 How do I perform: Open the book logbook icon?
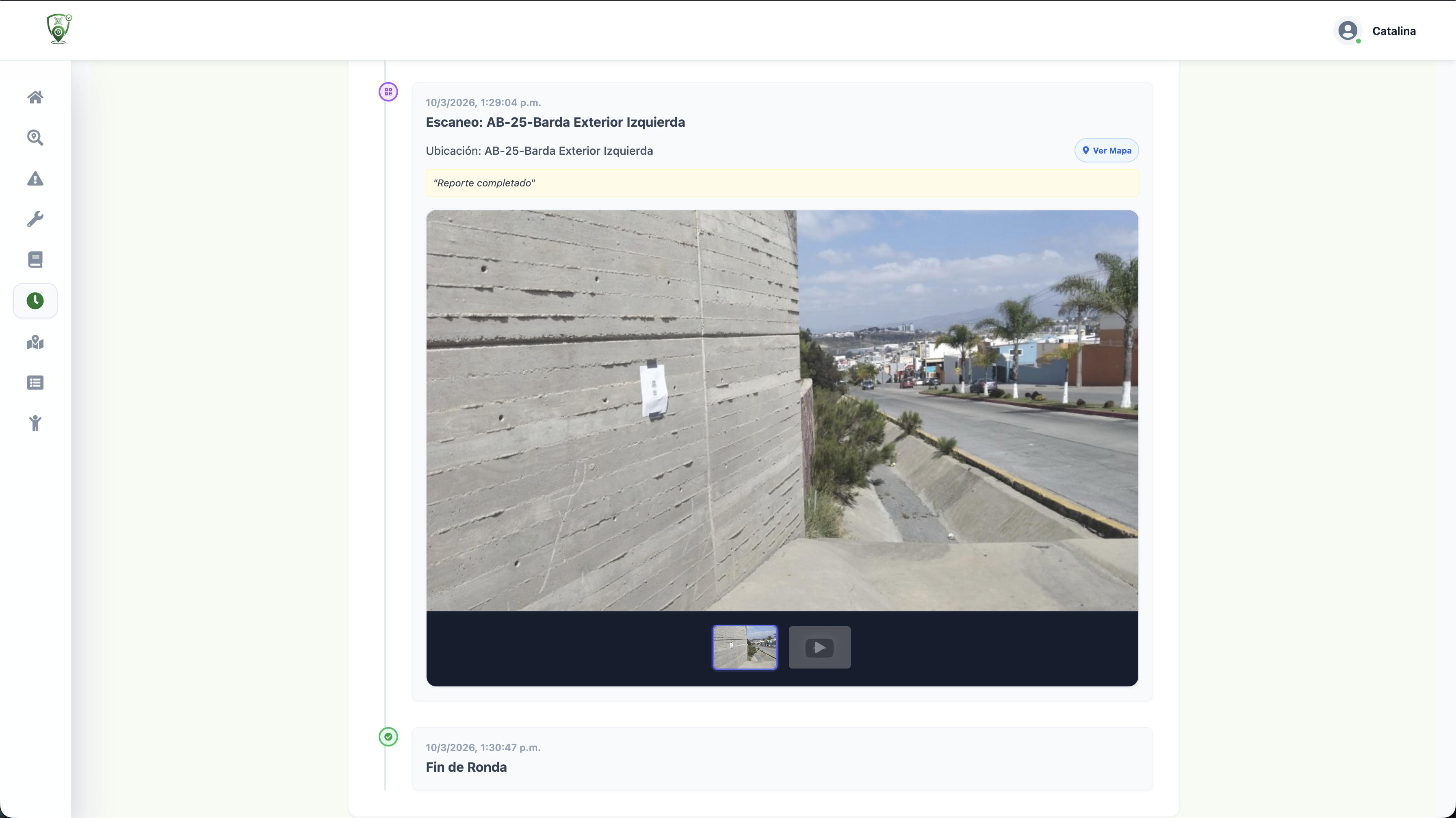[35, 260]
